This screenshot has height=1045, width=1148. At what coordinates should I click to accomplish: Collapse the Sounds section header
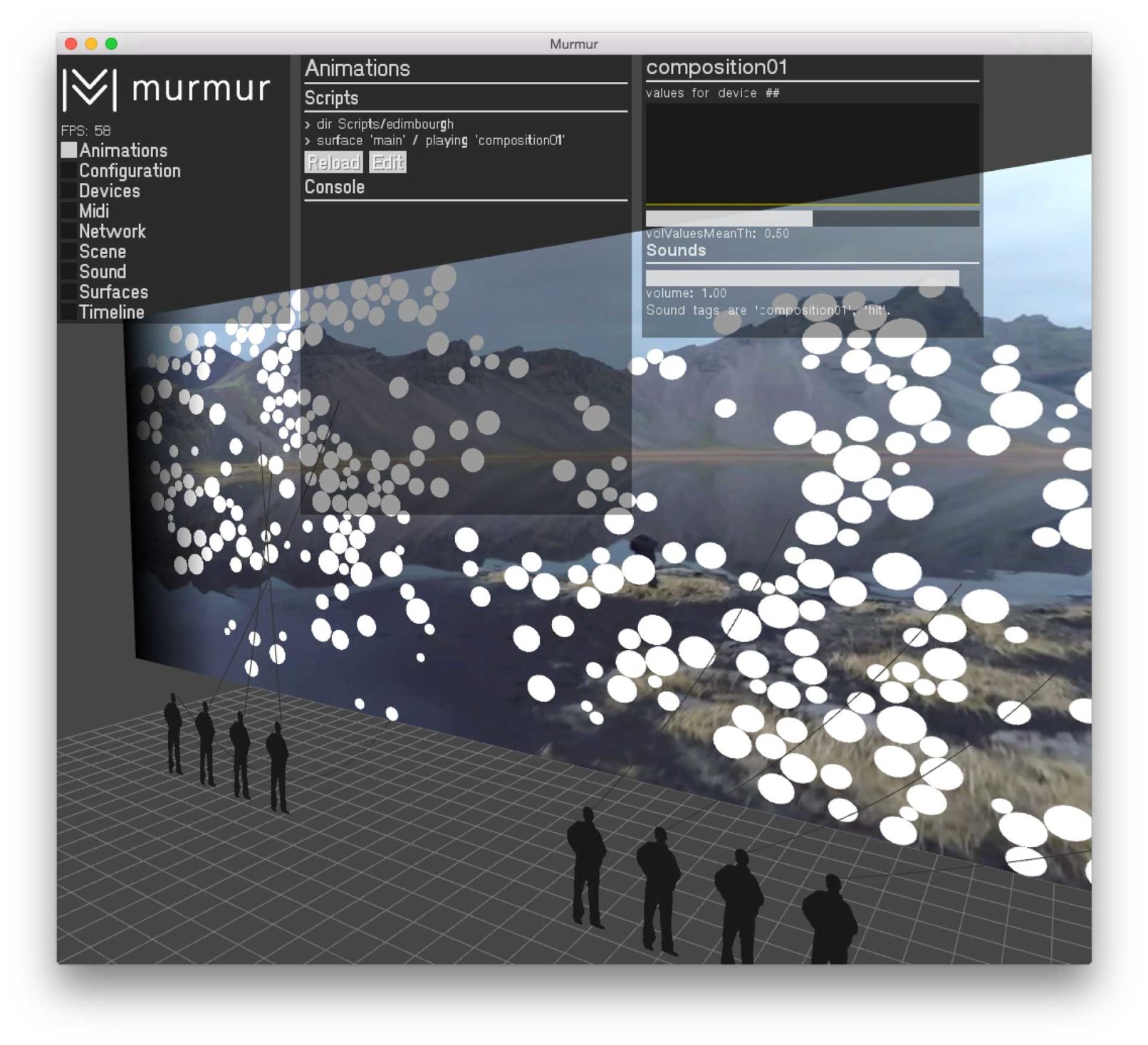pos(676,251)
